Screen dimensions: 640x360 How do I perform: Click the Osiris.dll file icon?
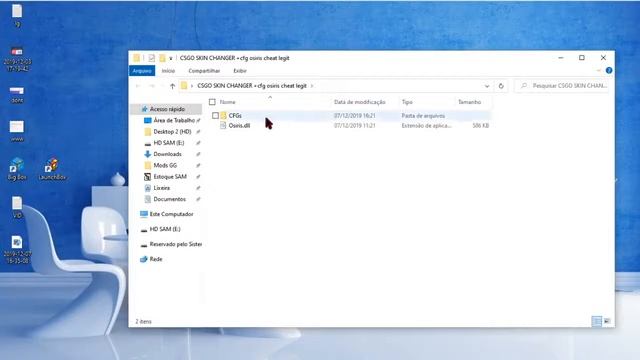(x=223, y=126)
